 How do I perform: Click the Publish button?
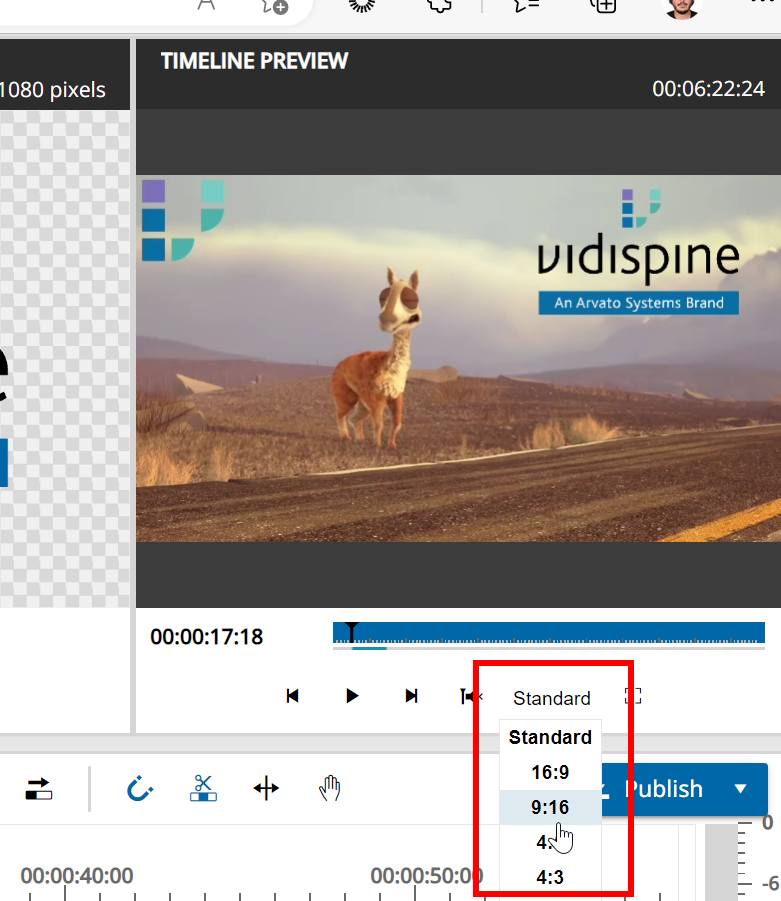(x=660, y=789)
